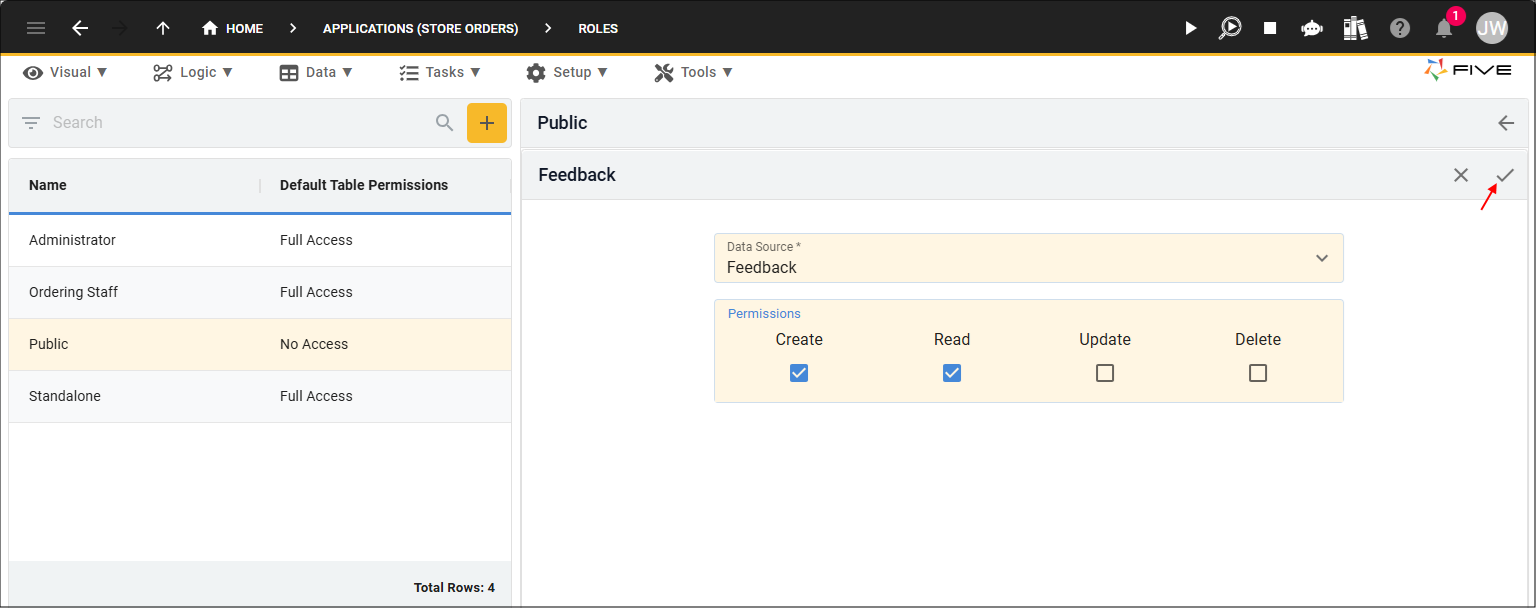Image resolution: width=1536 pixels, height=608 pixels.
Task: Open the Visual menu
Action: (65, 72)
